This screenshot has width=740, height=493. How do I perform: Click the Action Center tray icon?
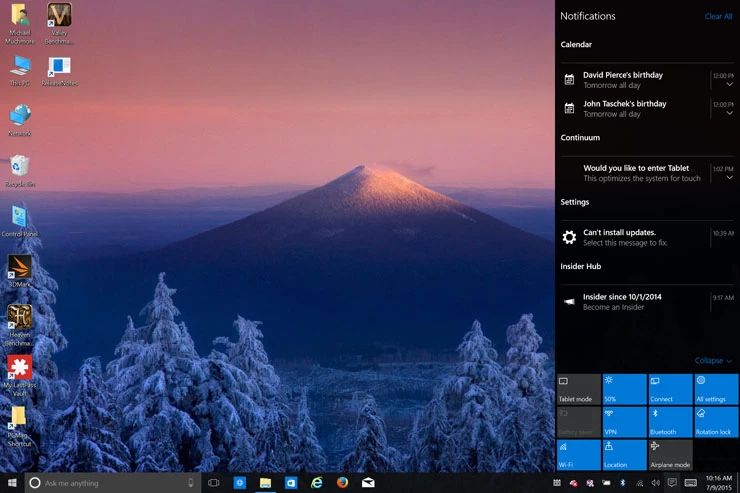coord(672,483)
